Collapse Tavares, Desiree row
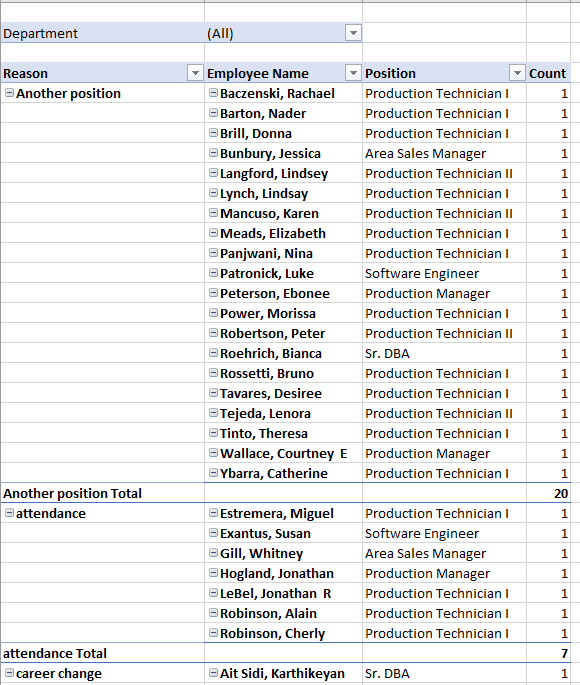580x685 pixels. (x=213, y=393)
